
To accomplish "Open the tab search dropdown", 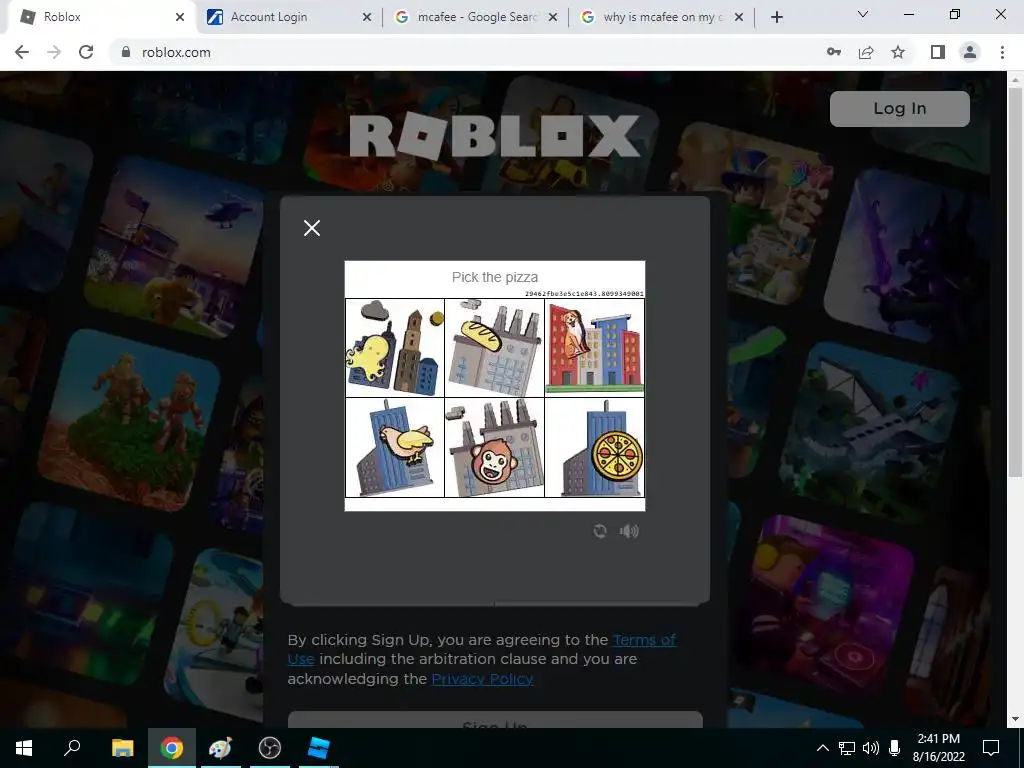I will [x=863, y=14].
